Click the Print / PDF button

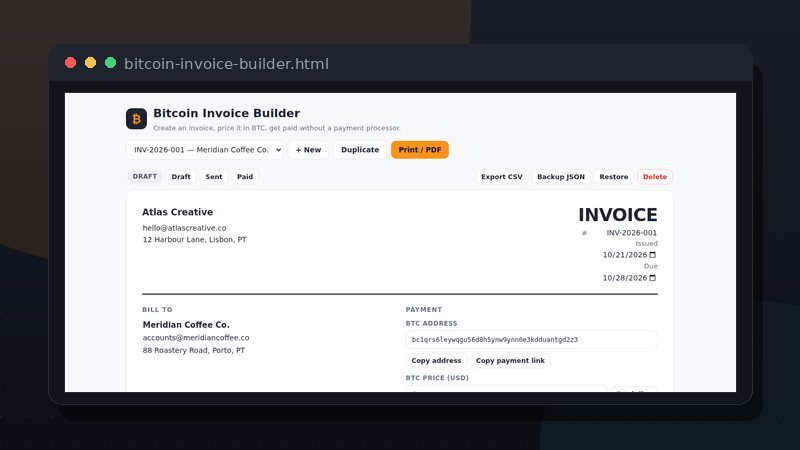[419, 149]
